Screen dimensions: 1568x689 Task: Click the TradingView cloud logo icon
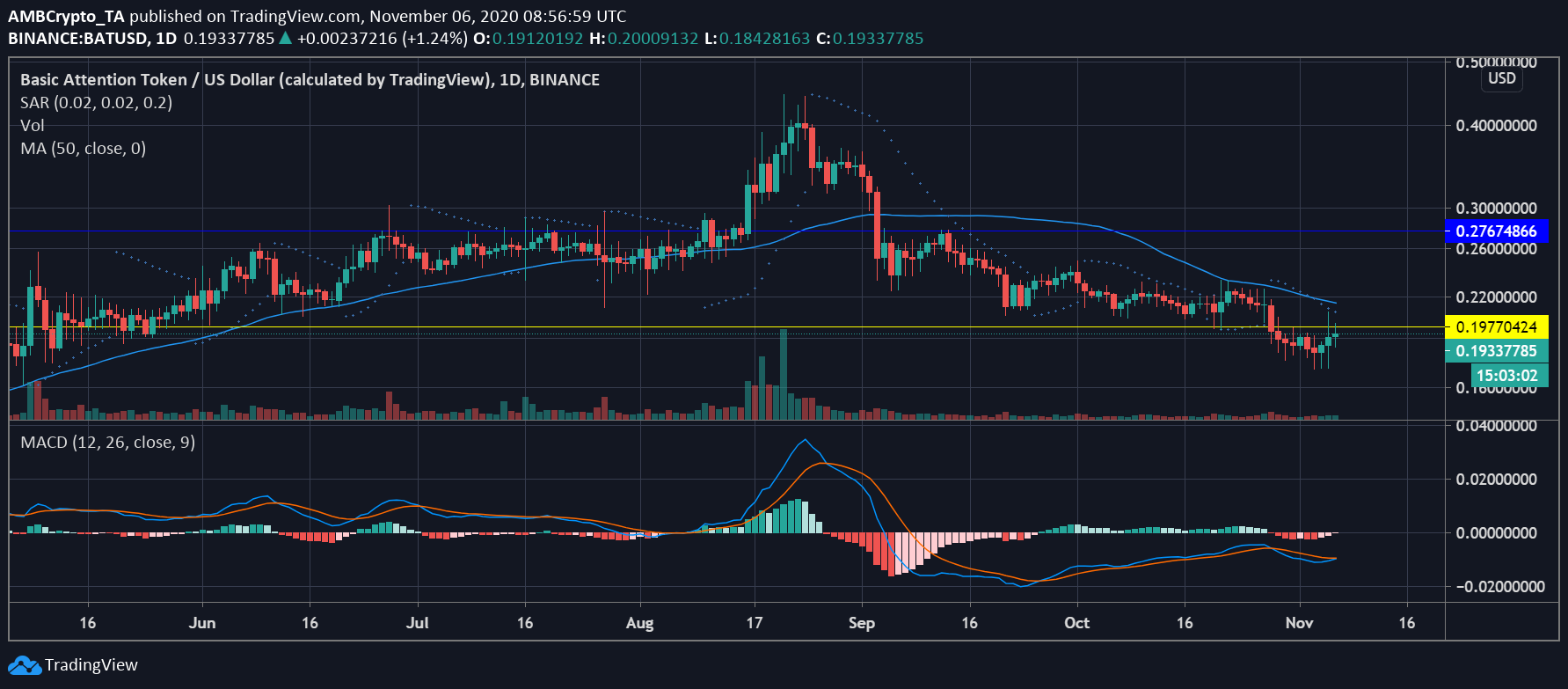point(25,665)
